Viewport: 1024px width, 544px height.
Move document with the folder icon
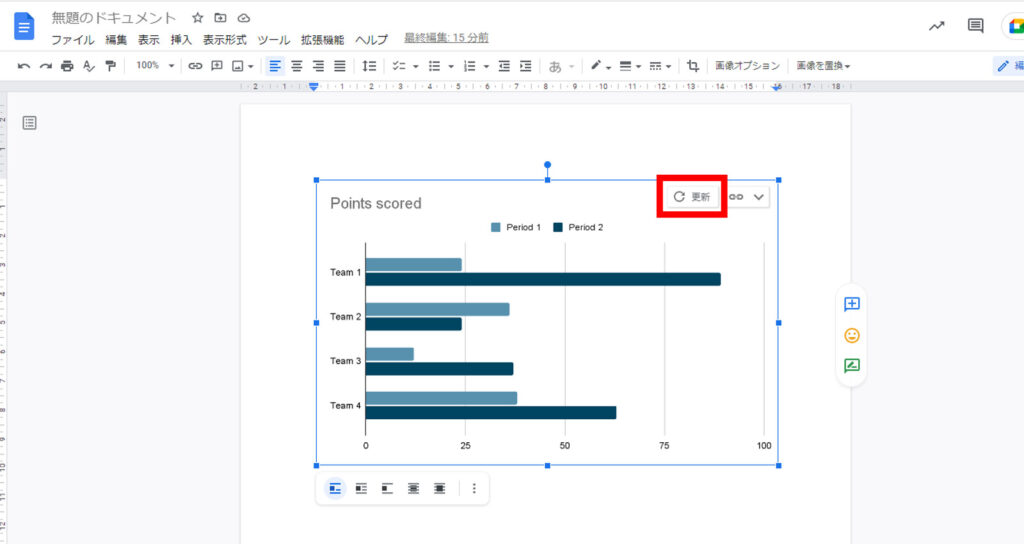click(x=221, y=18)
